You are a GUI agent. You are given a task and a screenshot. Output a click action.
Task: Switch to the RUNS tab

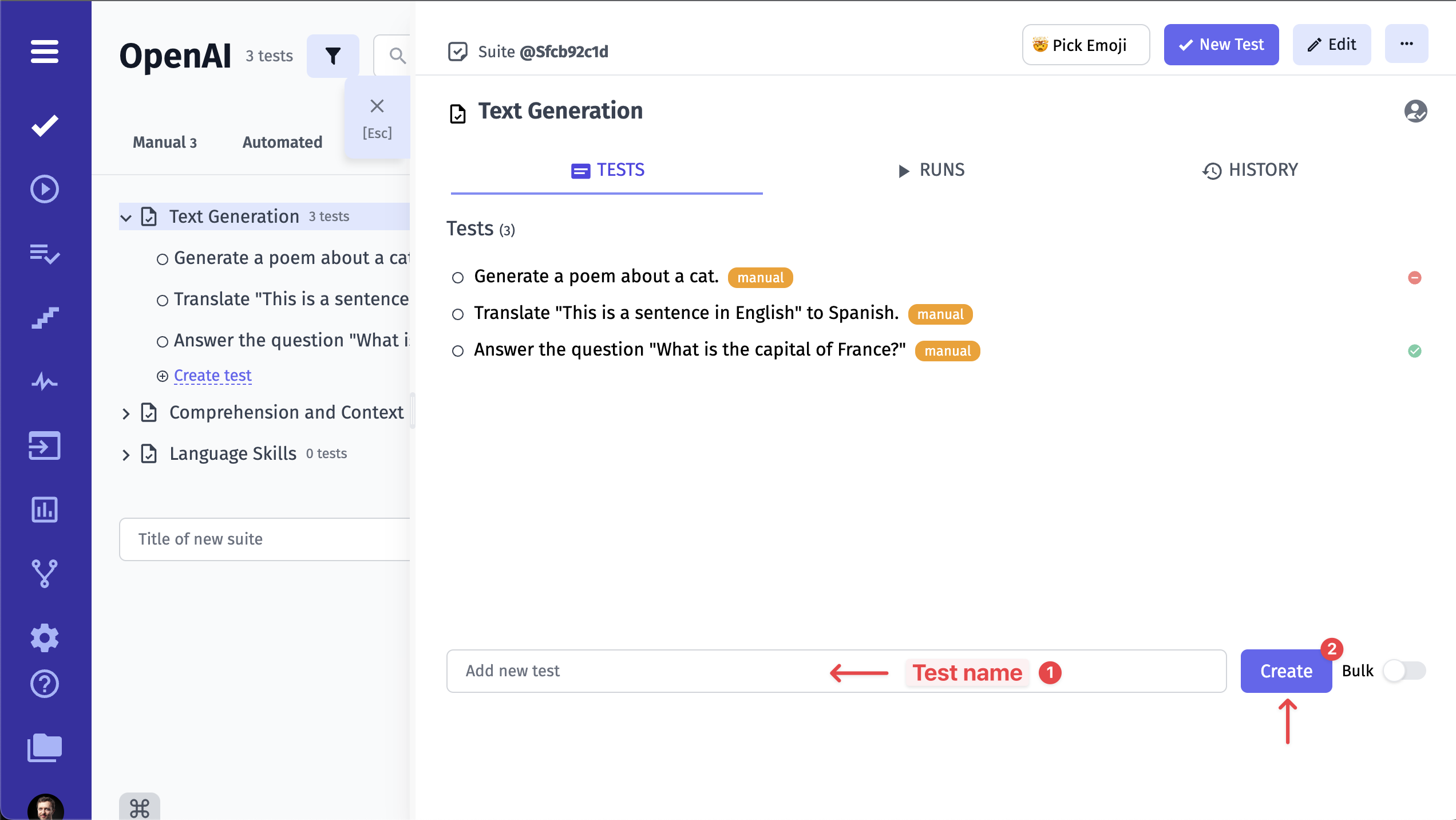[931, 170]
